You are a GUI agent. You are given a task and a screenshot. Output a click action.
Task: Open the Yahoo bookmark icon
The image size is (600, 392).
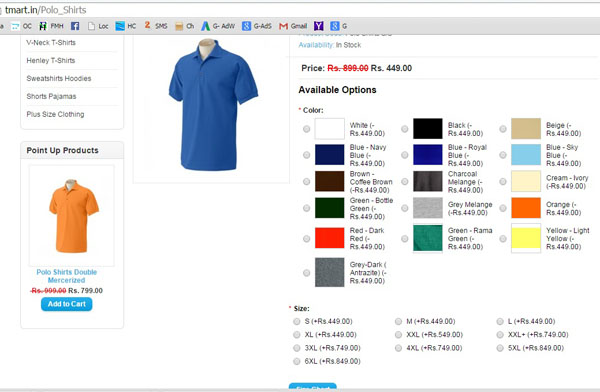pos(319,26)
